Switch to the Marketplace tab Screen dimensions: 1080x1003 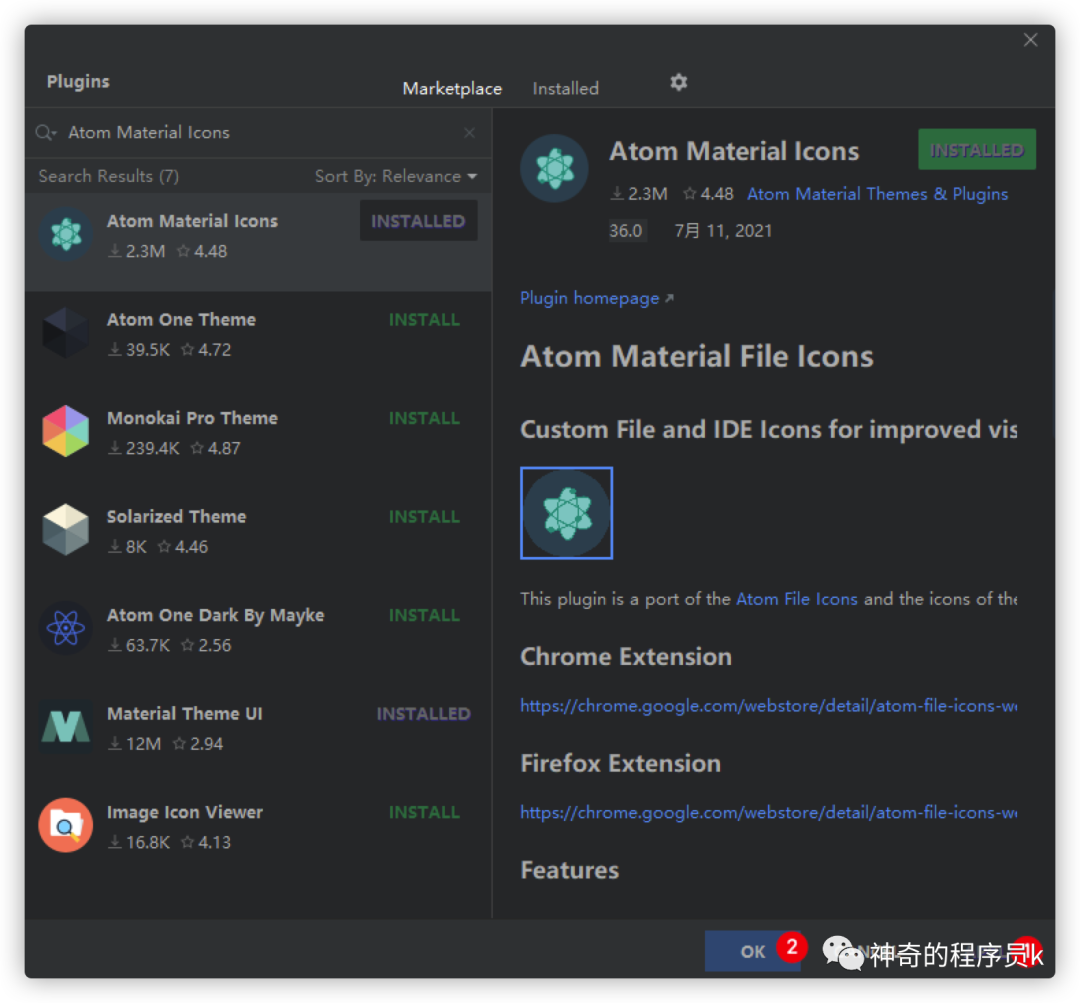452,88
